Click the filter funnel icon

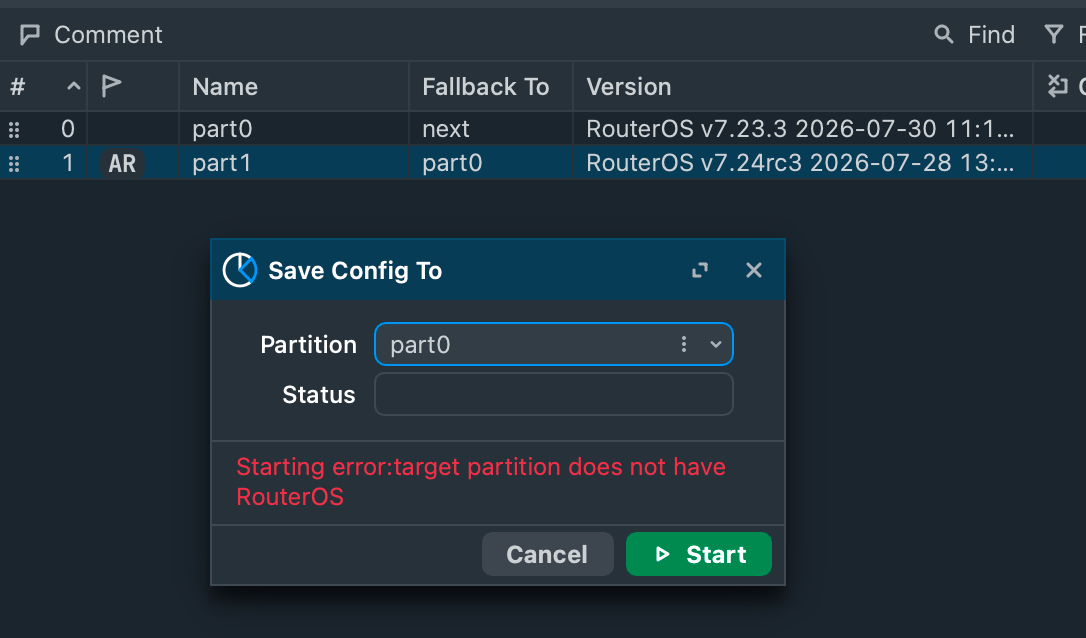[x=1053, y=34]
